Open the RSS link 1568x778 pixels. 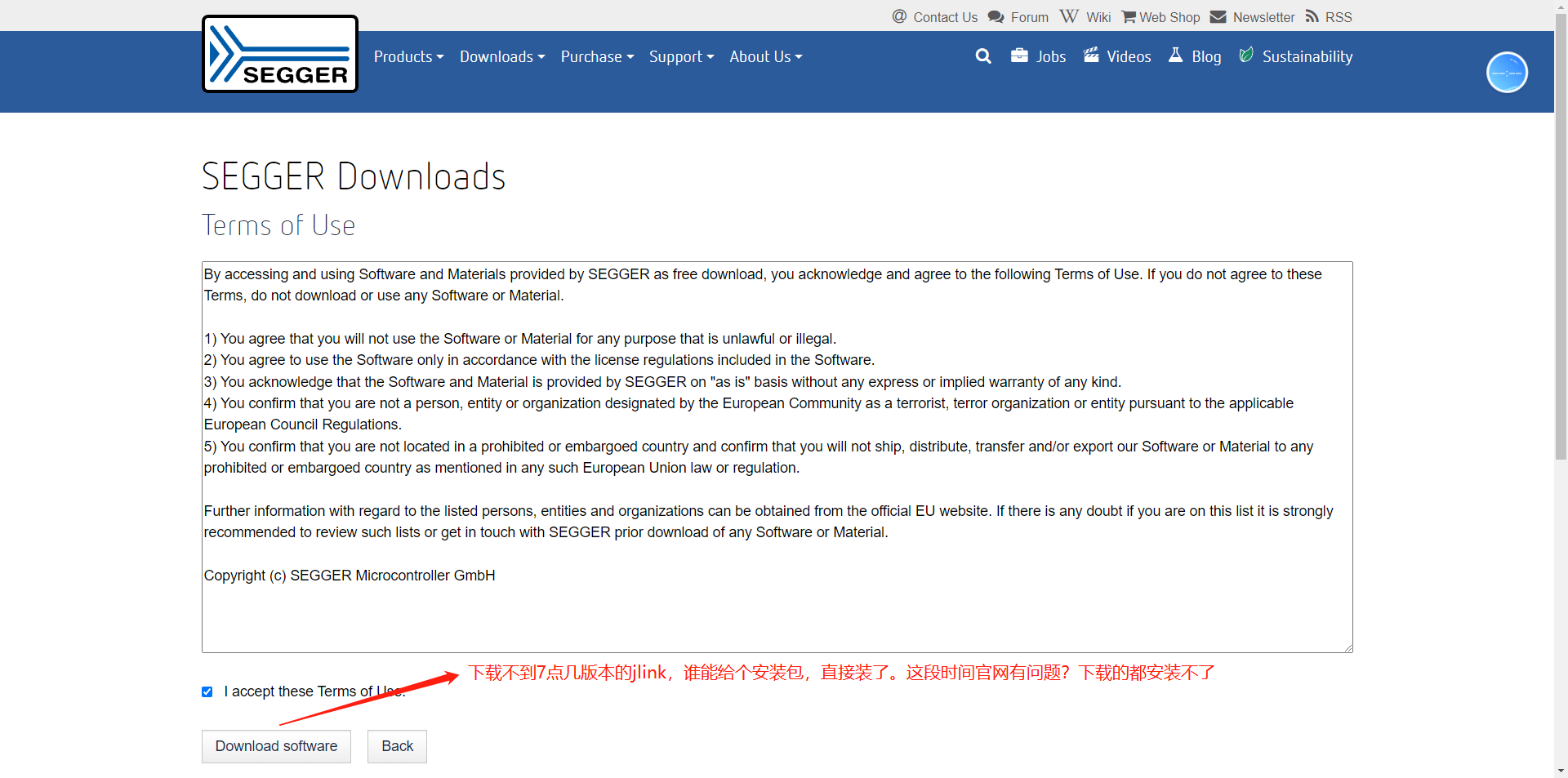tap(1339, 17)
